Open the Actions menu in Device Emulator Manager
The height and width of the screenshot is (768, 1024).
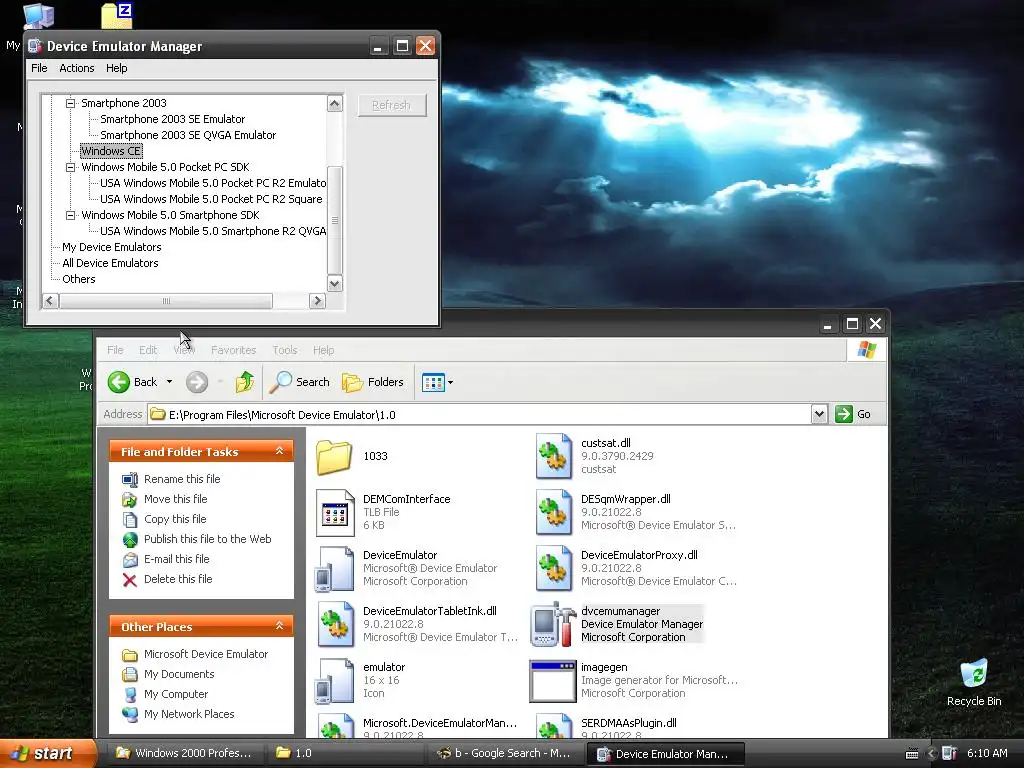click(x=77, y=68)
